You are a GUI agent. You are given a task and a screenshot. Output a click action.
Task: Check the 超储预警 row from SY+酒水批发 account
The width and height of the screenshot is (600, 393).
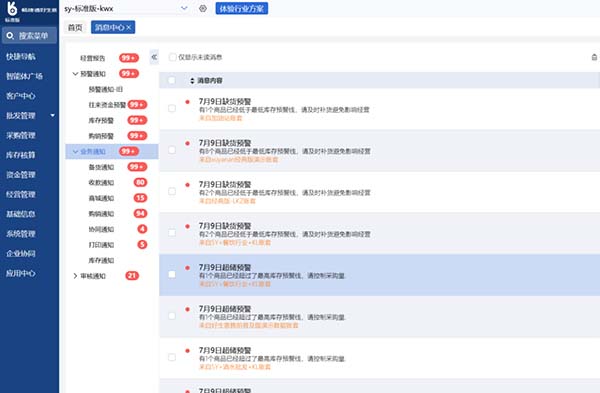[172, 357]
